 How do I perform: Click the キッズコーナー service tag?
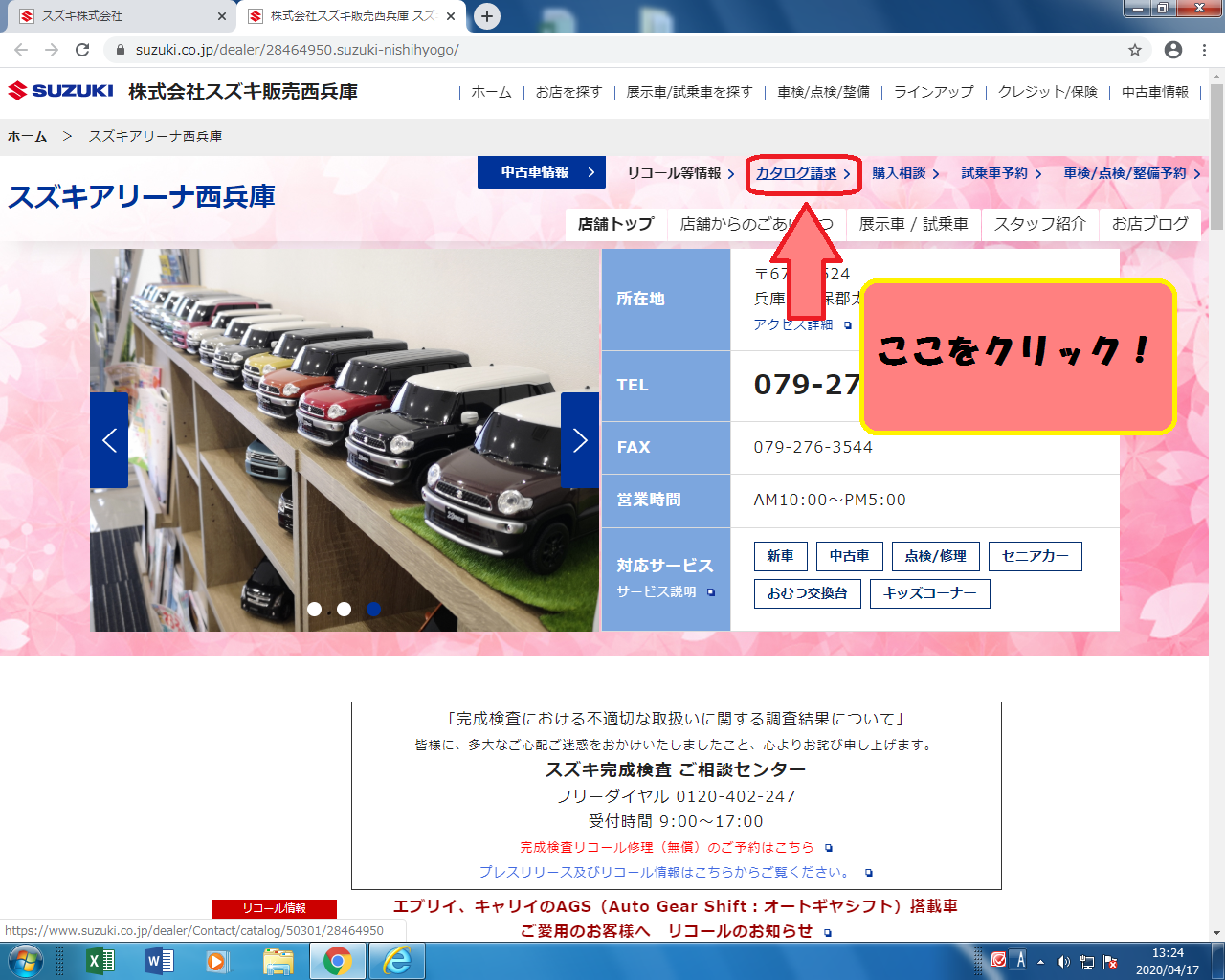point(930,593)
